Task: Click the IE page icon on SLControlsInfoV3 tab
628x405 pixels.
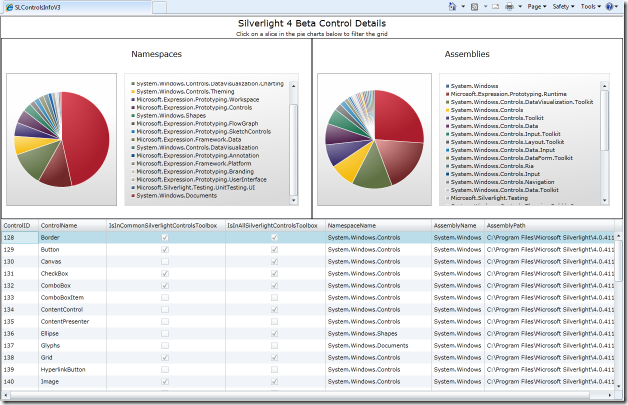Action: [x=9, y=7]
